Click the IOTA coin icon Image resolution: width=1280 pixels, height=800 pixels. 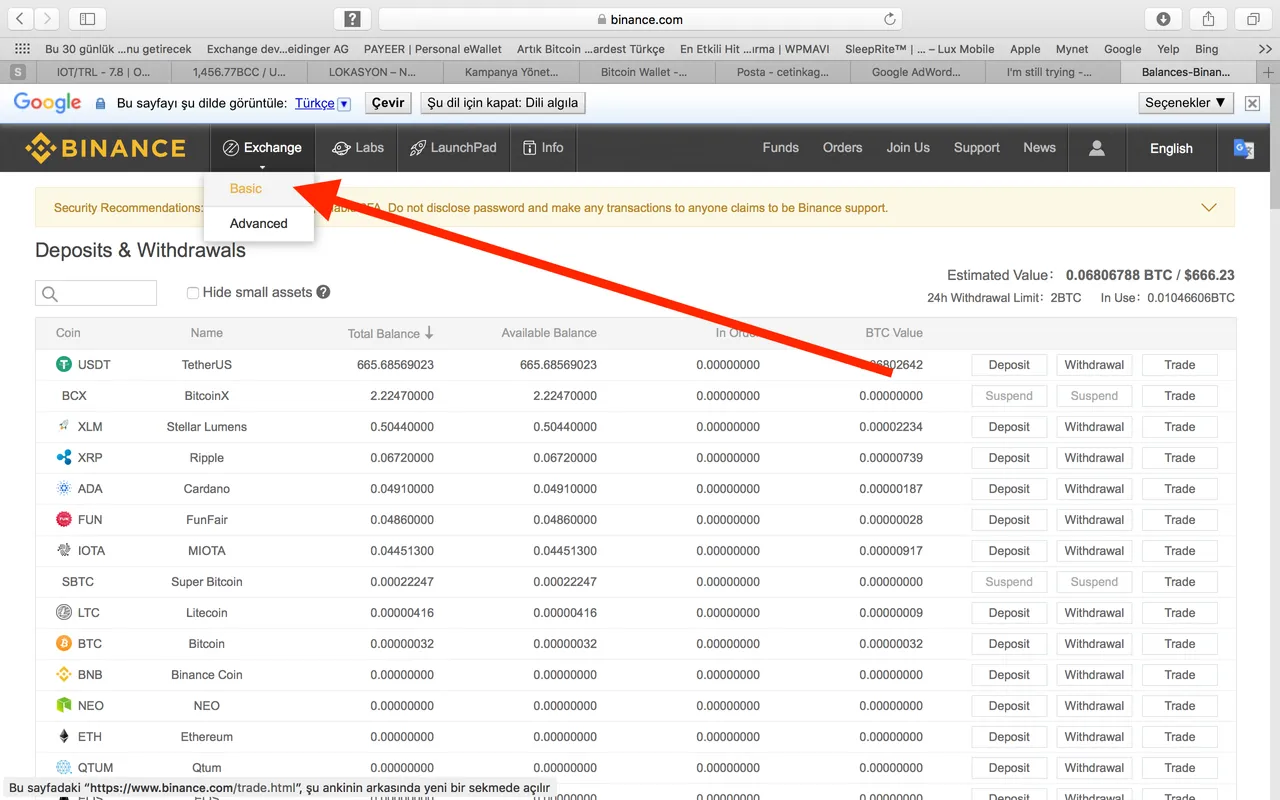tap(64, 551)
